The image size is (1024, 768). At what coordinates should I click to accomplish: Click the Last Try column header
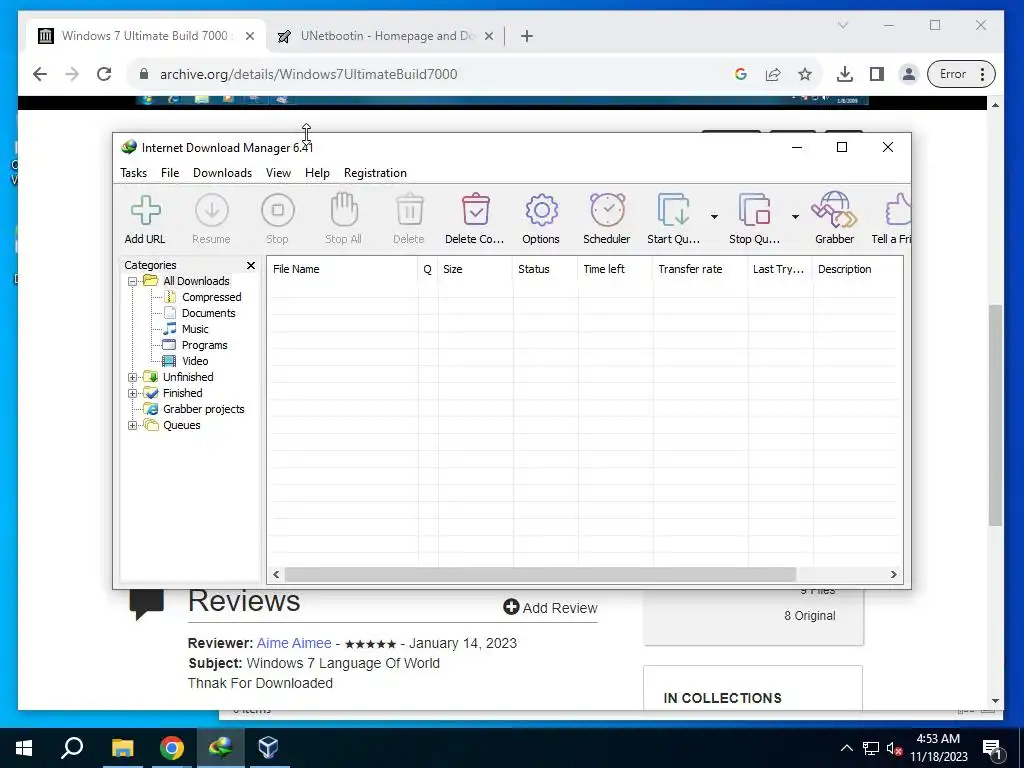[x=780, y=269]
